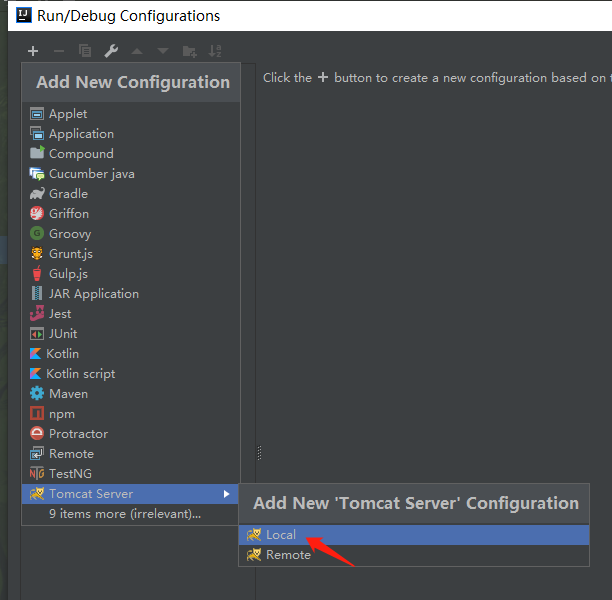Select Kotlin configuration

pyautogui.click(x=131, y=354)
